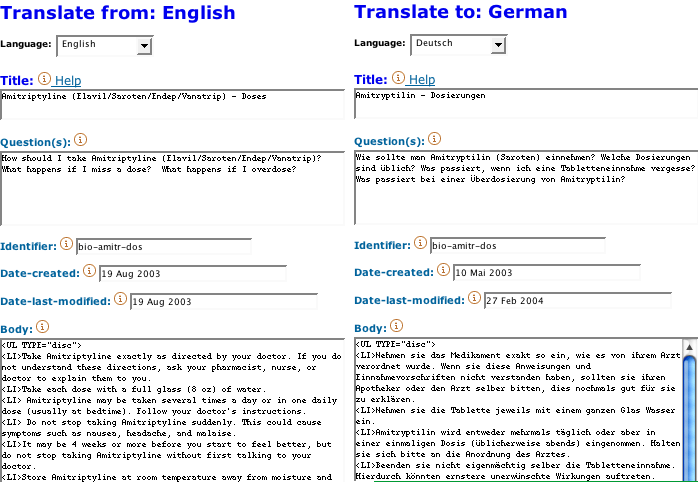Click info icon beside English Question(s) label
The width and height of the screenshot is (698, 482).
pos(80,140)
